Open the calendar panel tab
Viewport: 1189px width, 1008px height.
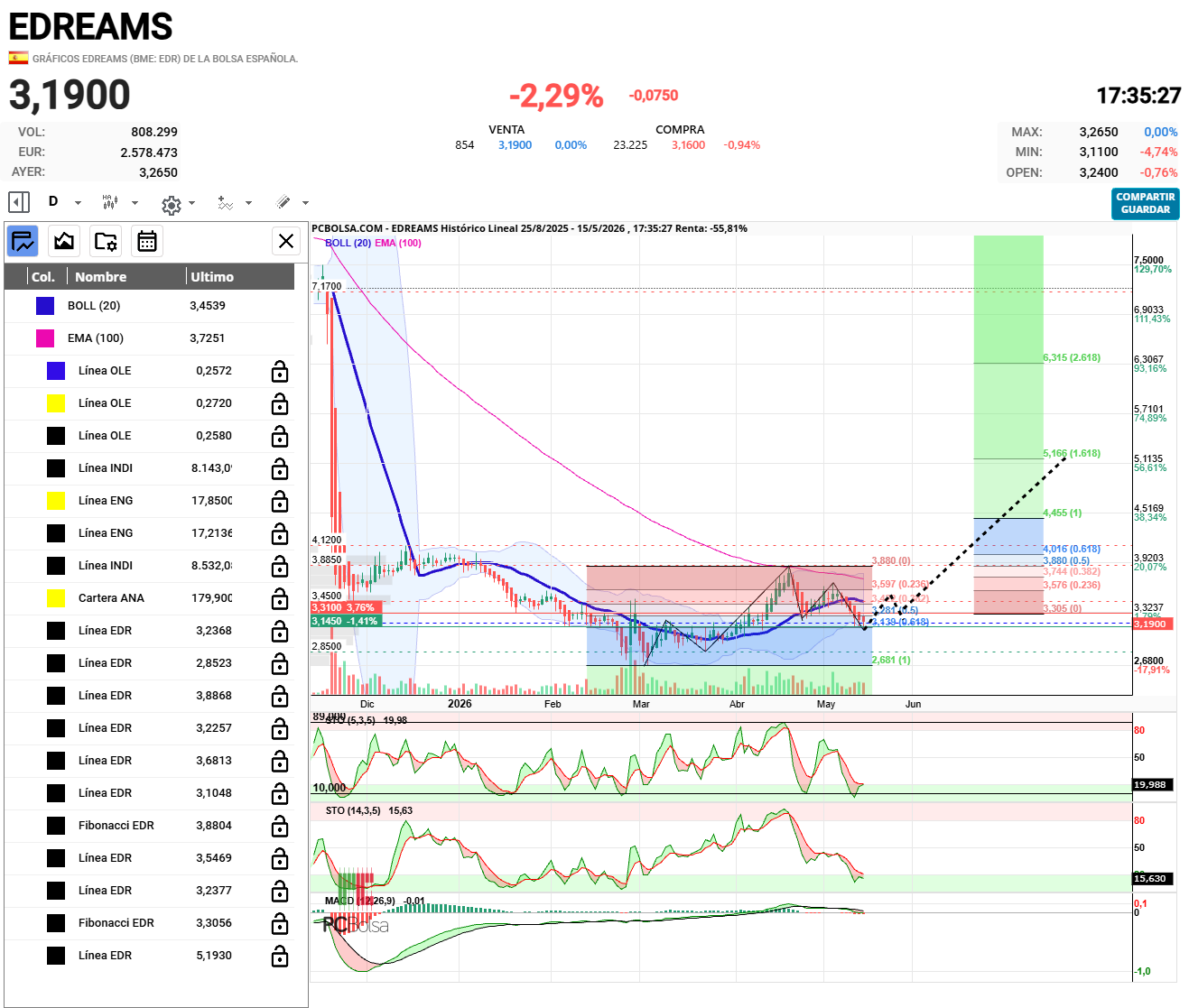pyautogui.click(x=147, y=241)
